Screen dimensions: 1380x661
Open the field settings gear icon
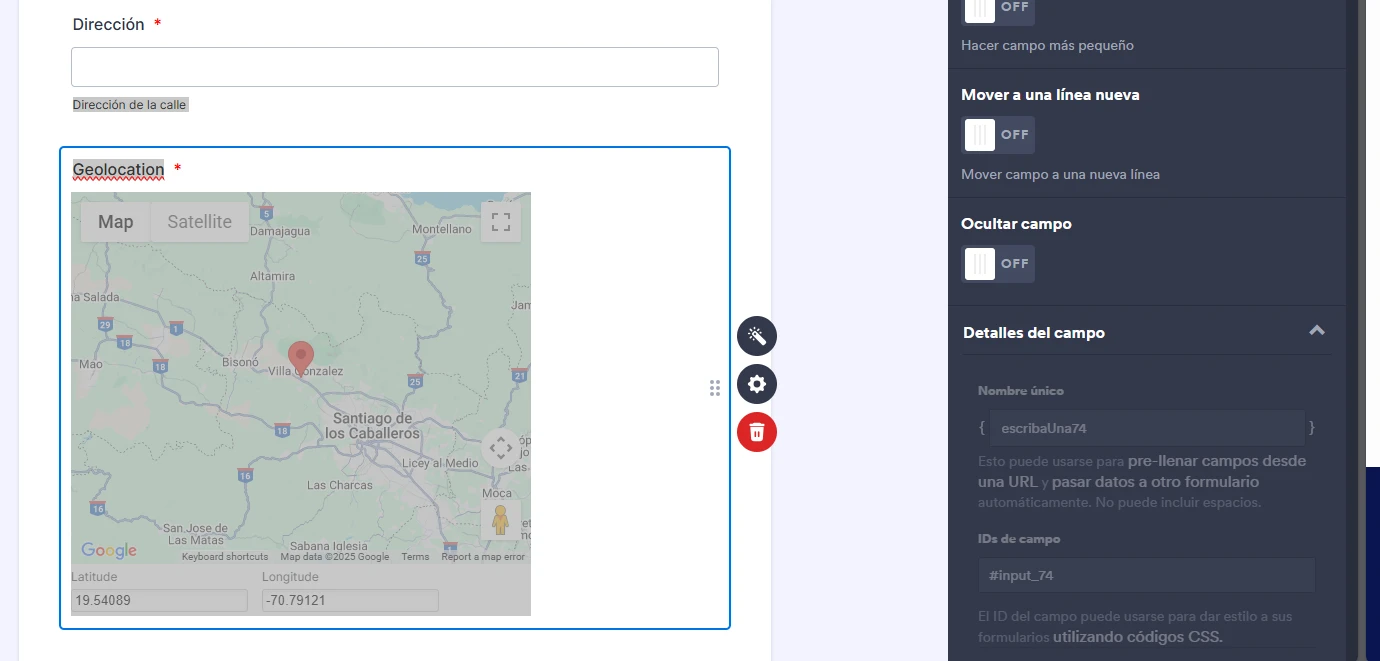757,384
